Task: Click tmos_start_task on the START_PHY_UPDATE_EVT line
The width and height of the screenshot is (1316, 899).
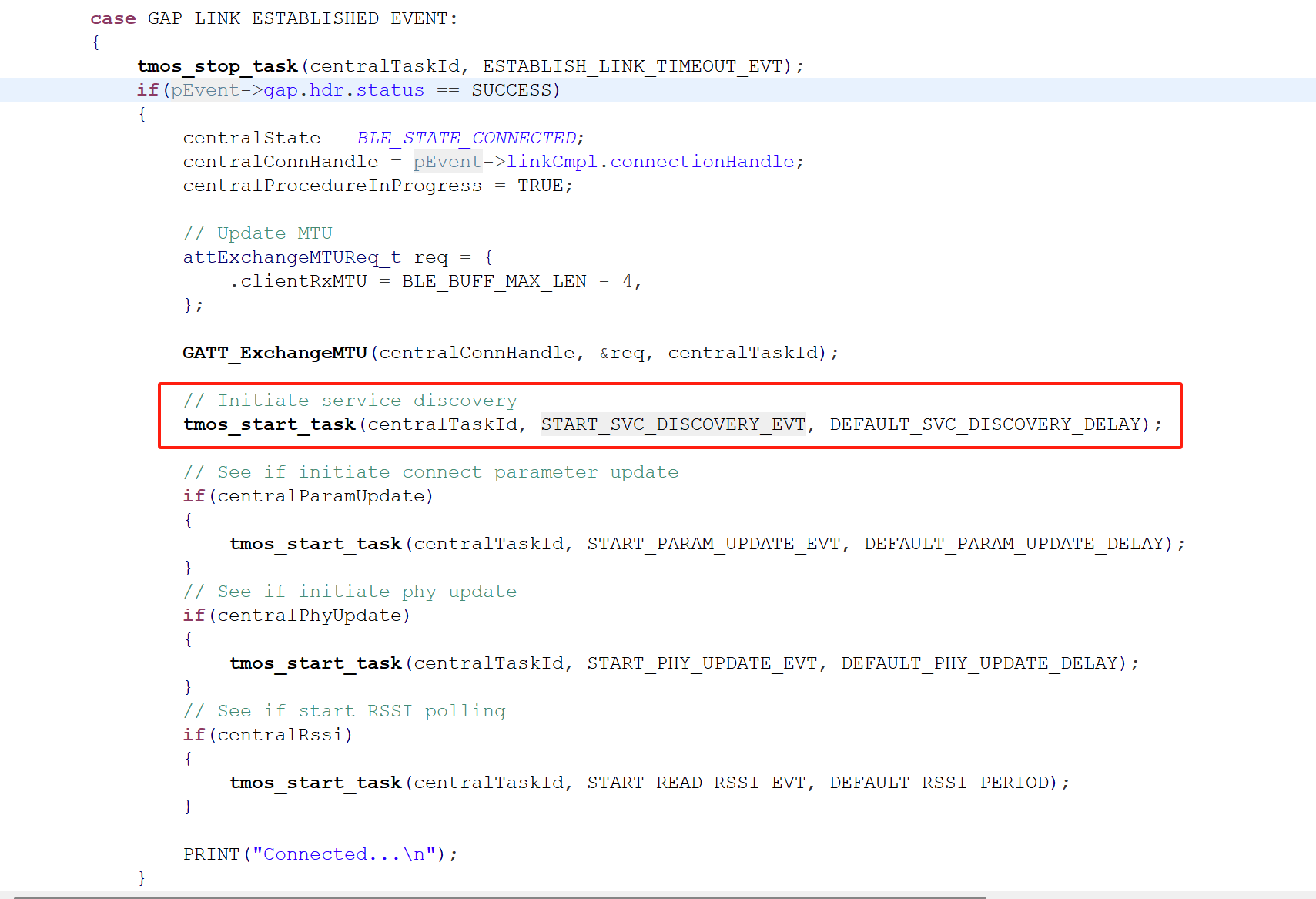Action: coord(316,663)
